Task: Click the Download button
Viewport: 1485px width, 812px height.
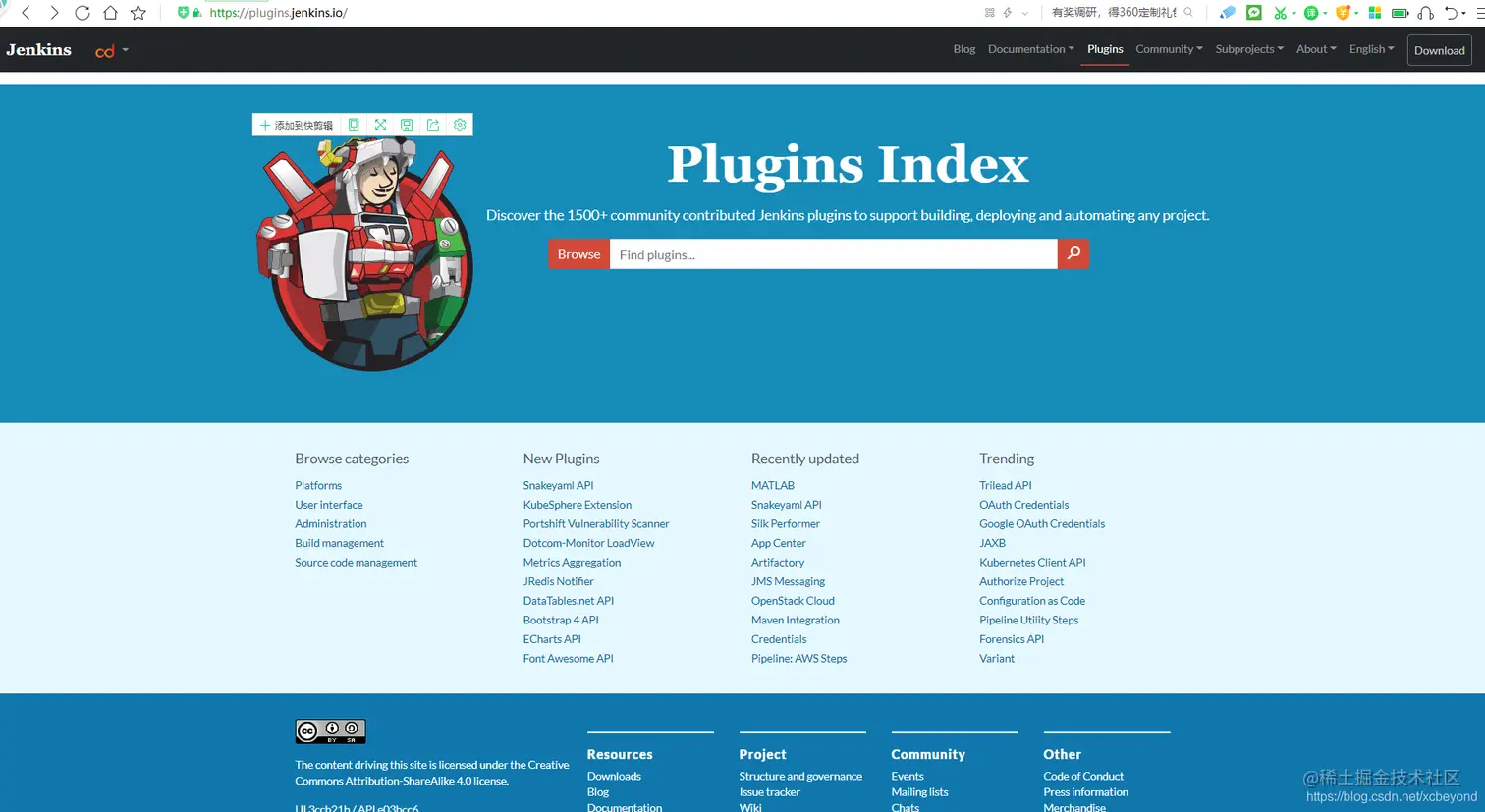Action: click(1439, 50)
